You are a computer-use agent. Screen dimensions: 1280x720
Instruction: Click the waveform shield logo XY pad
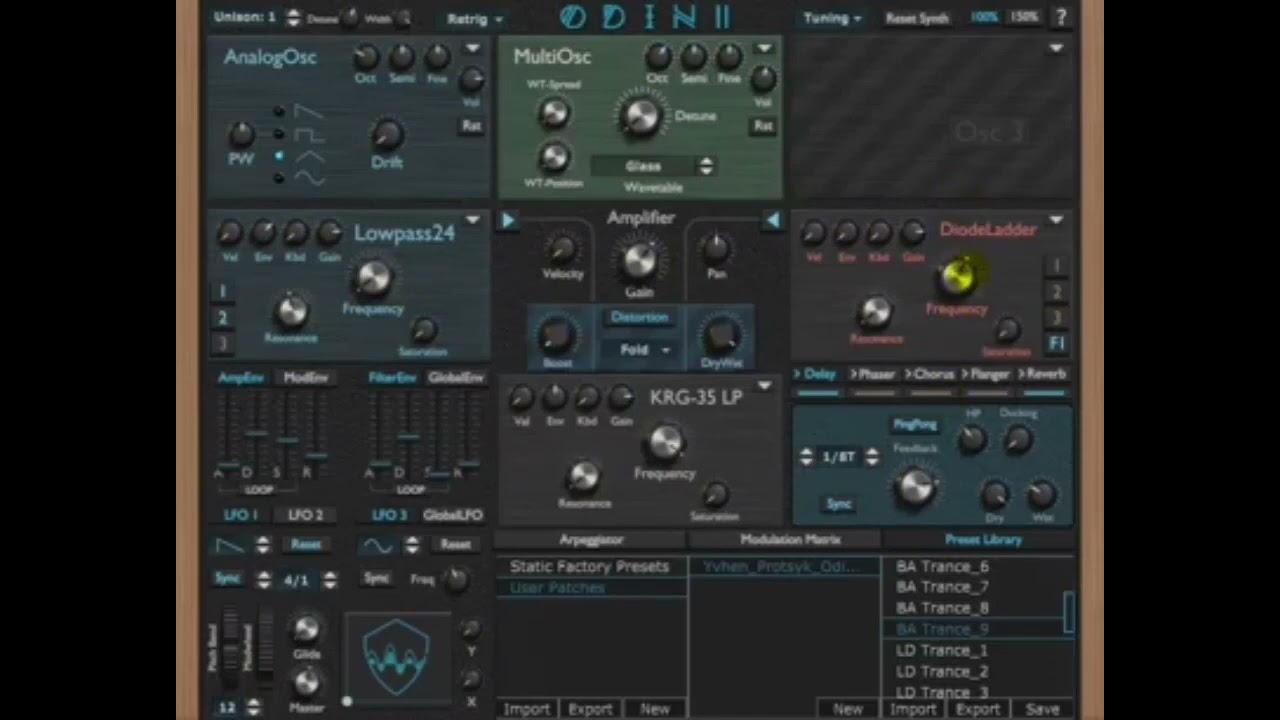(396, 657)
